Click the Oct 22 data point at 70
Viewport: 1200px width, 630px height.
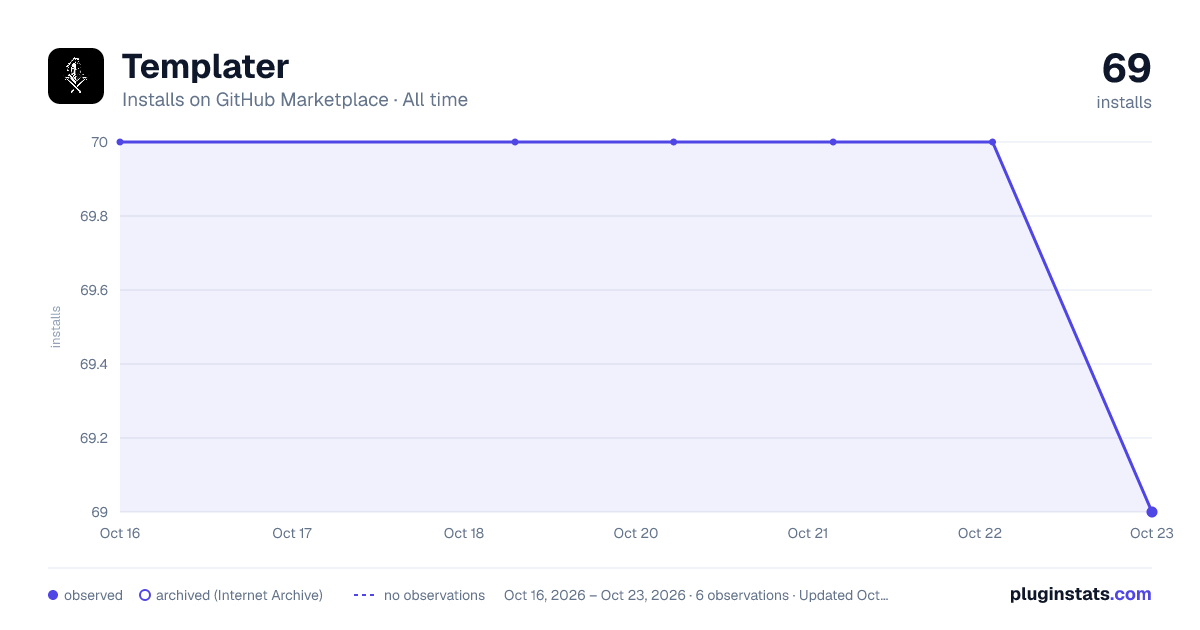(x=992, y=142)
